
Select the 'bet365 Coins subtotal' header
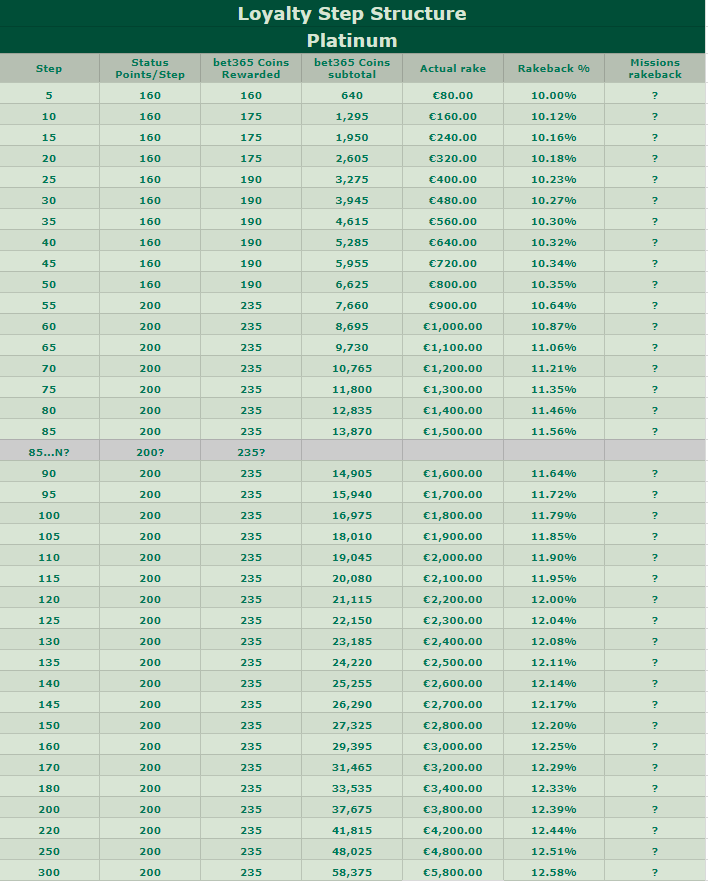click(x=352, y=69)
